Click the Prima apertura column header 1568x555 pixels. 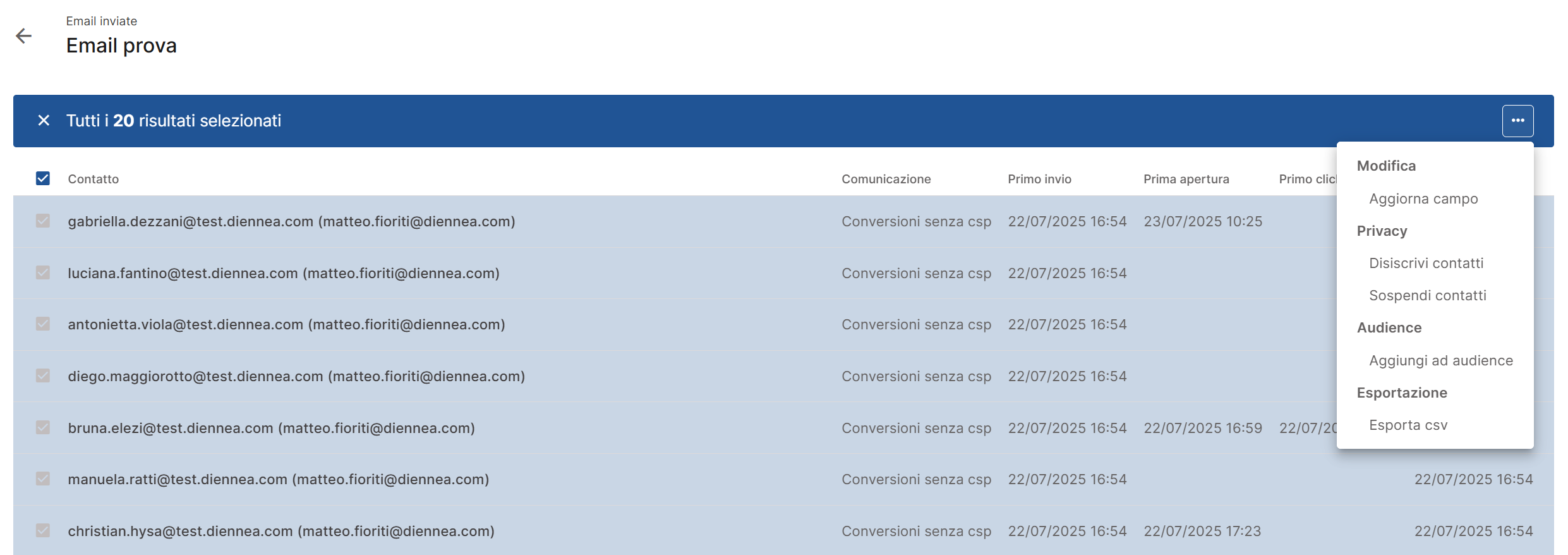[1186, 179]
